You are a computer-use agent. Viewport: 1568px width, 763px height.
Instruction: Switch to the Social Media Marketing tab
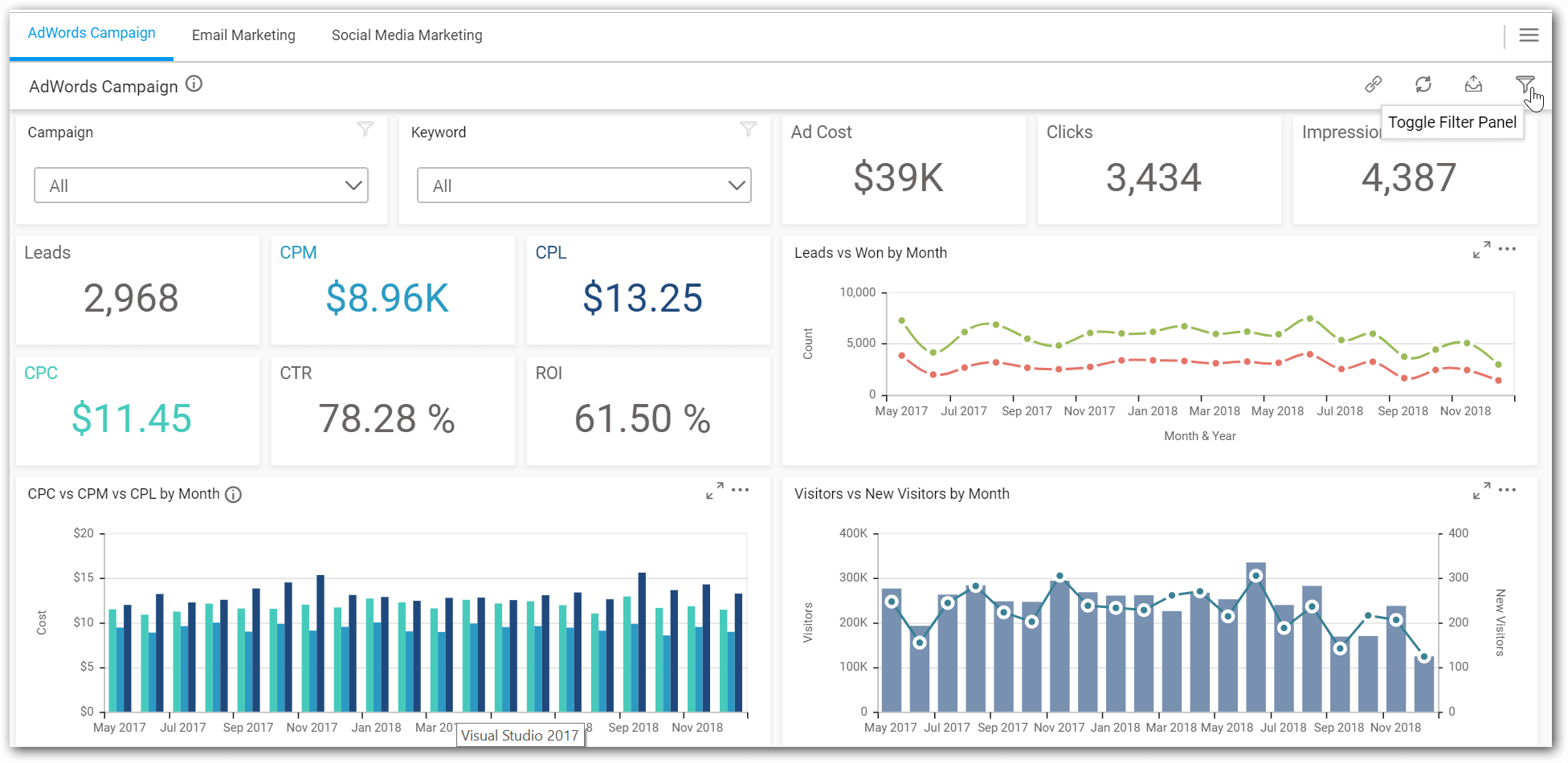click(x=406, y=35)
